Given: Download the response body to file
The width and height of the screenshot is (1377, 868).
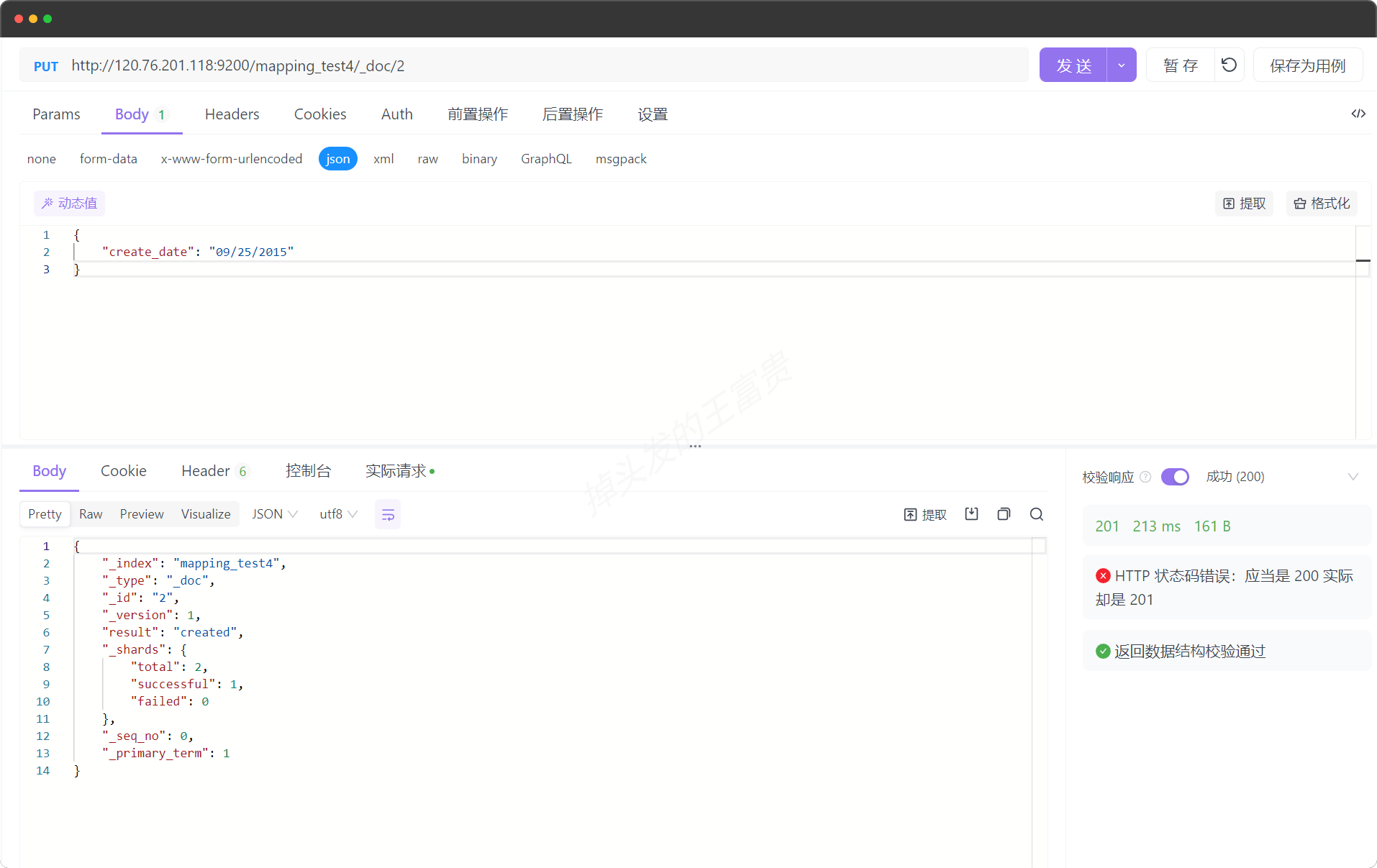Looking at the screenshot, I should (x=971, y=513).
